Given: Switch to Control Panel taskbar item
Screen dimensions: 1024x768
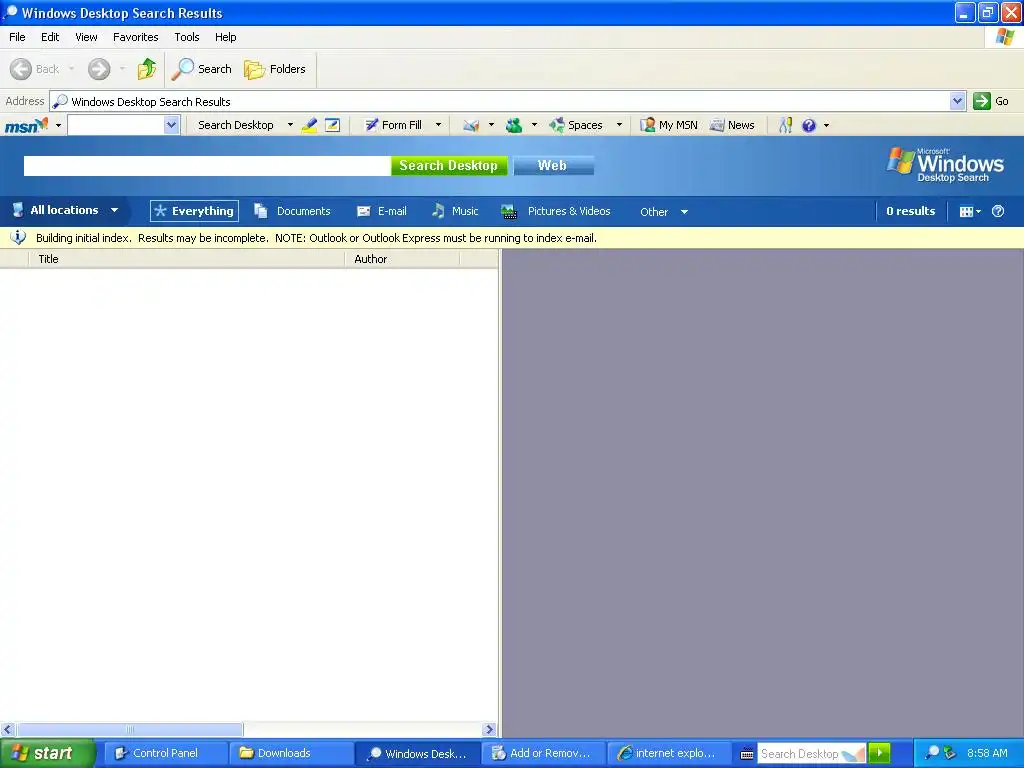Looking at the screenshot, I should (x=166, y=753).
